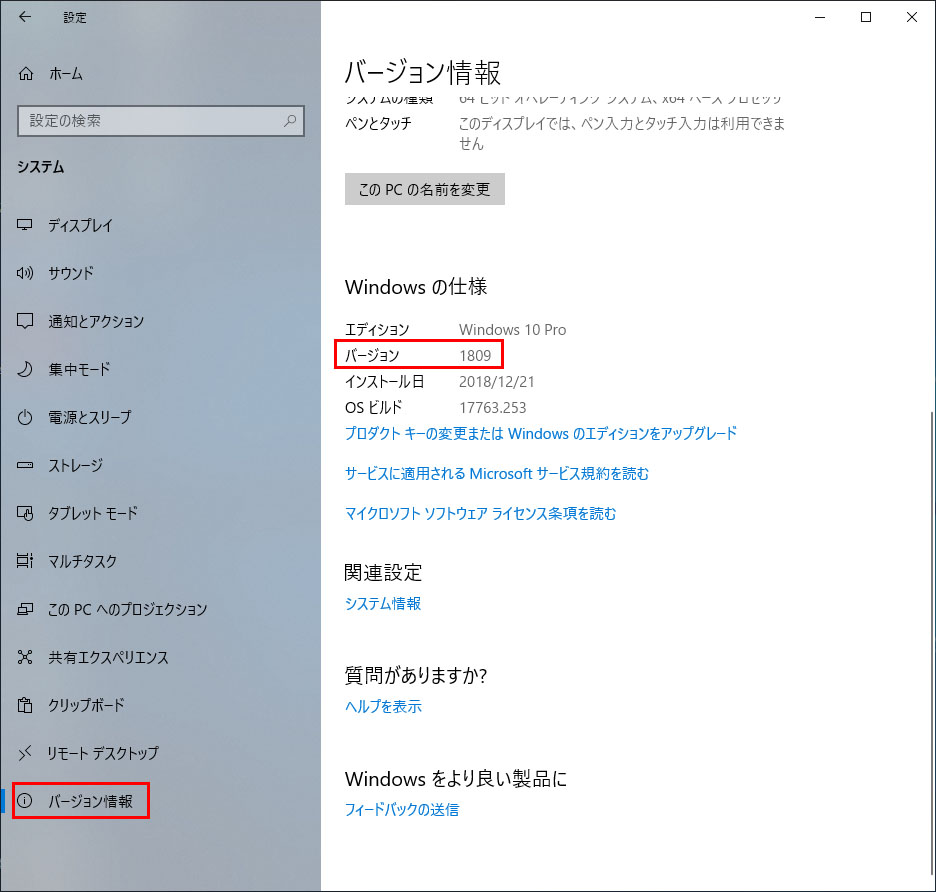Select the マルチタスク icon
The height and width of the screenshot is (892, 936).
pyautogui.click(x=24, y=561)
